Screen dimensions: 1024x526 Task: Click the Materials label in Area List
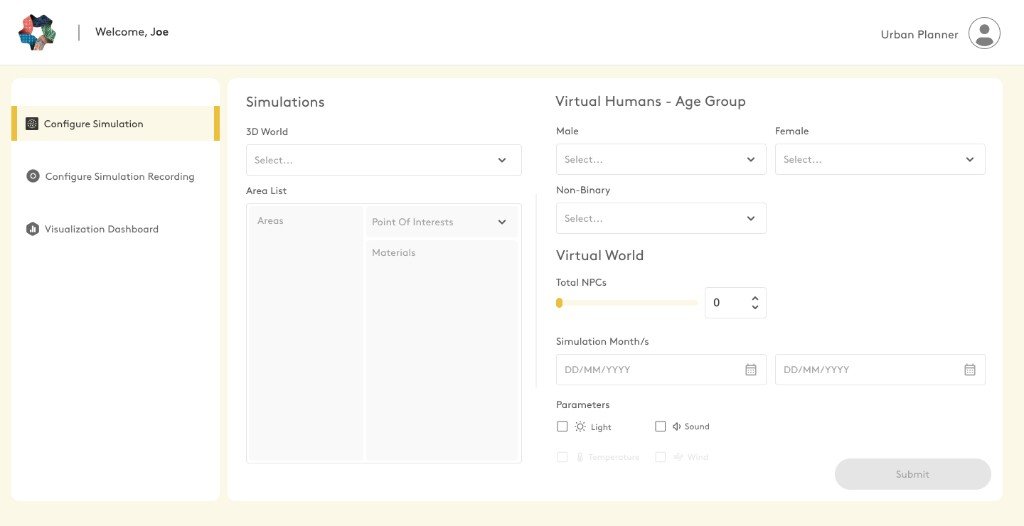point(394,253)
